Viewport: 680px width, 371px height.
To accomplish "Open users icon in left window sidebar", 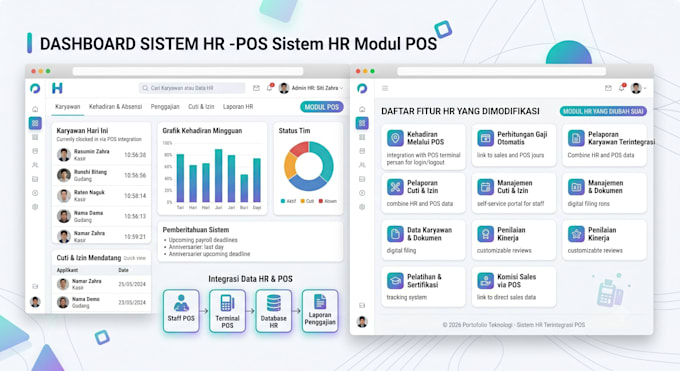I will pyautogui.click(x=35, y=165).
